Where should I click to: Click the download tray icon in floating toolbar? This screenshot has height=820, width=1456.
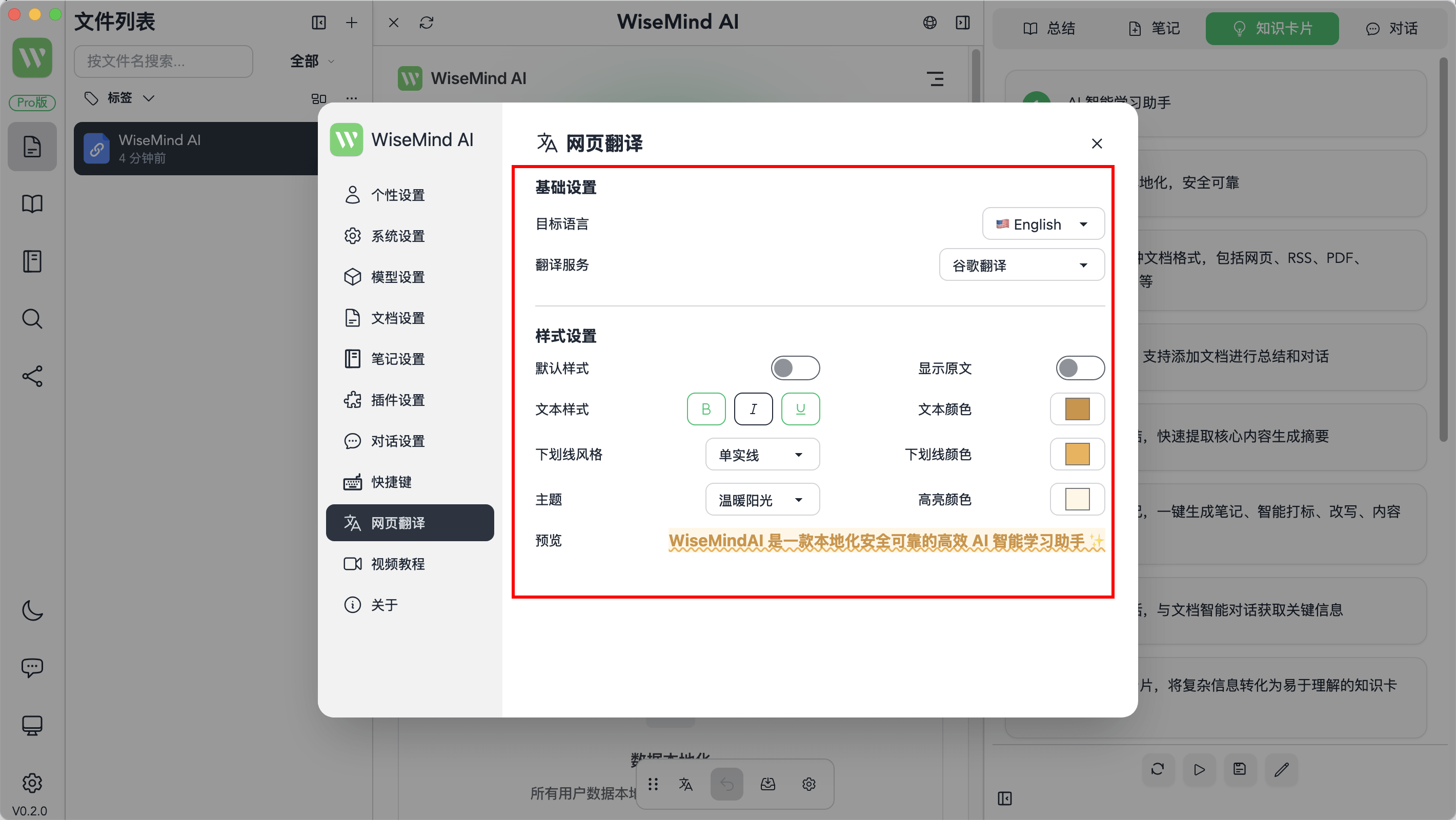tap(767, 785)
